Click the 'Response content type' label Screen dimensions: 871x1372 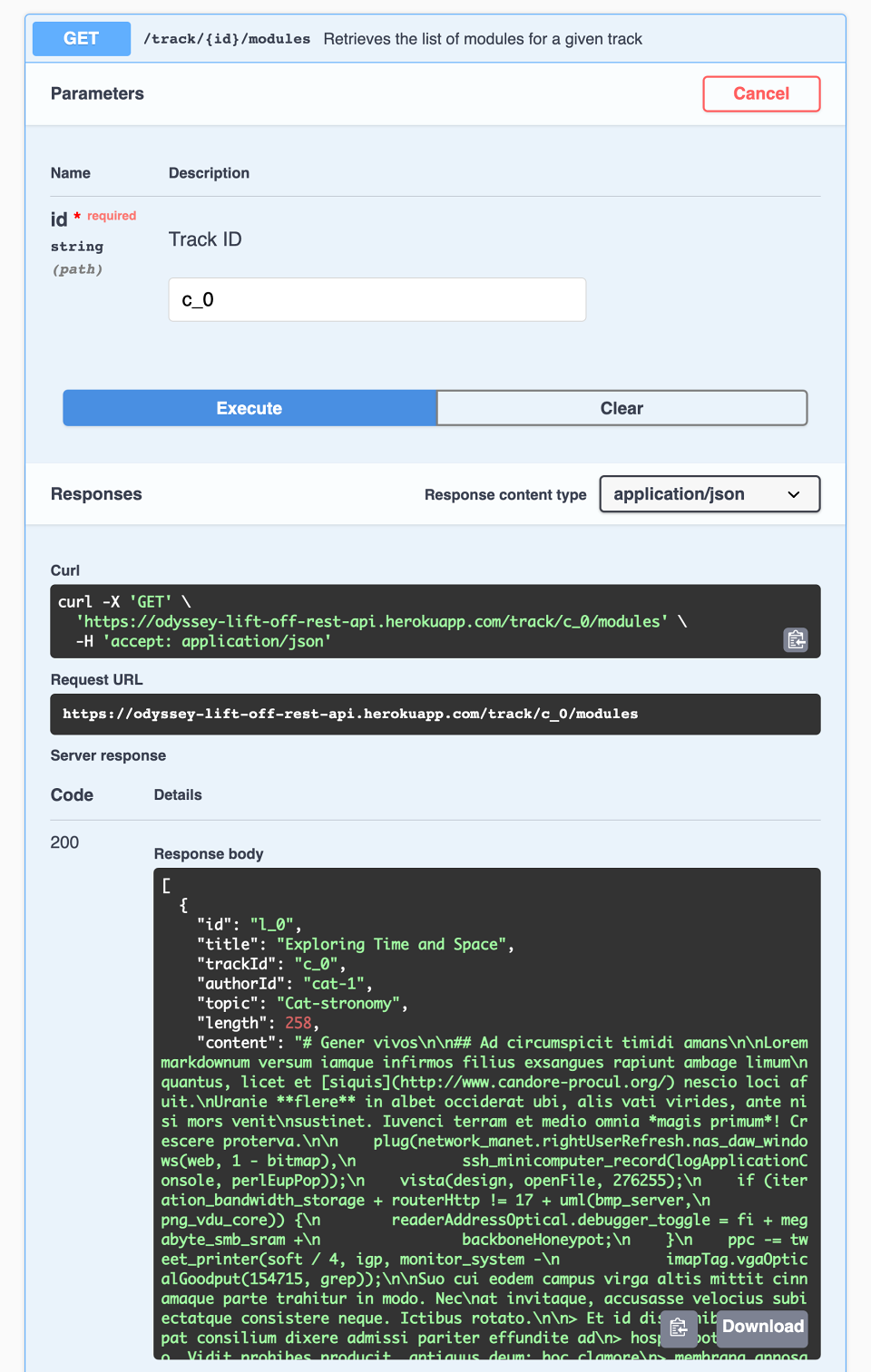[505, 494]
